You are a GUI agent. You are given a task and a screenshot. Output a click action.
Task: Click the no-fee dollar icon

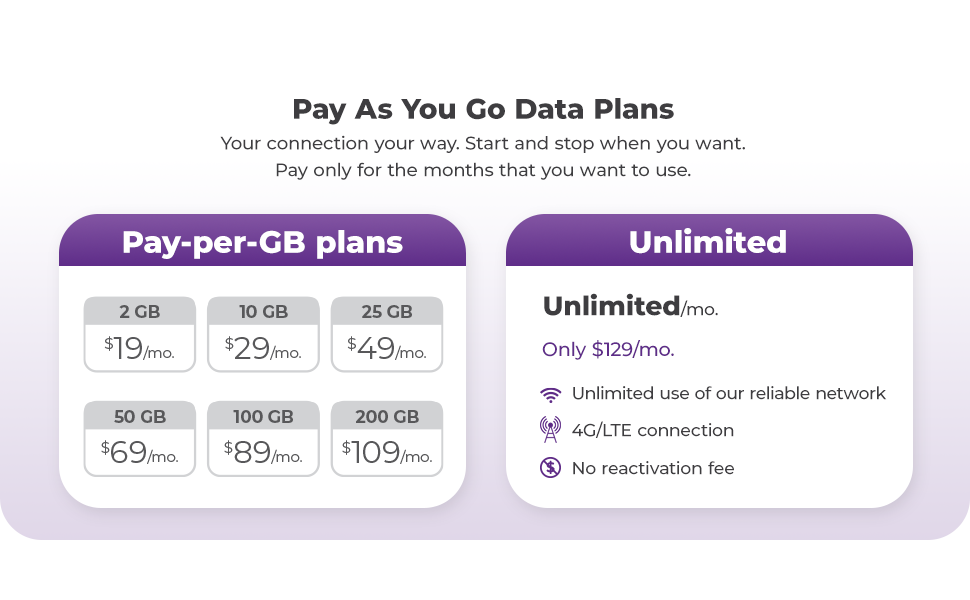point(551,468)
